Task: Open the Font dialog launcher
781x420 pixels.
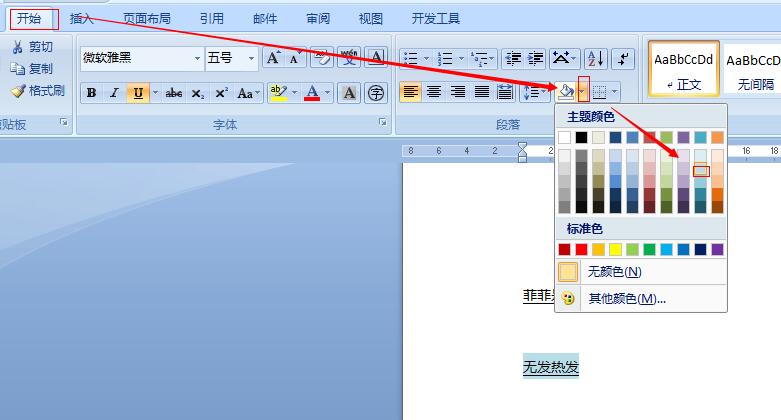Action: [x=382, y=122]
